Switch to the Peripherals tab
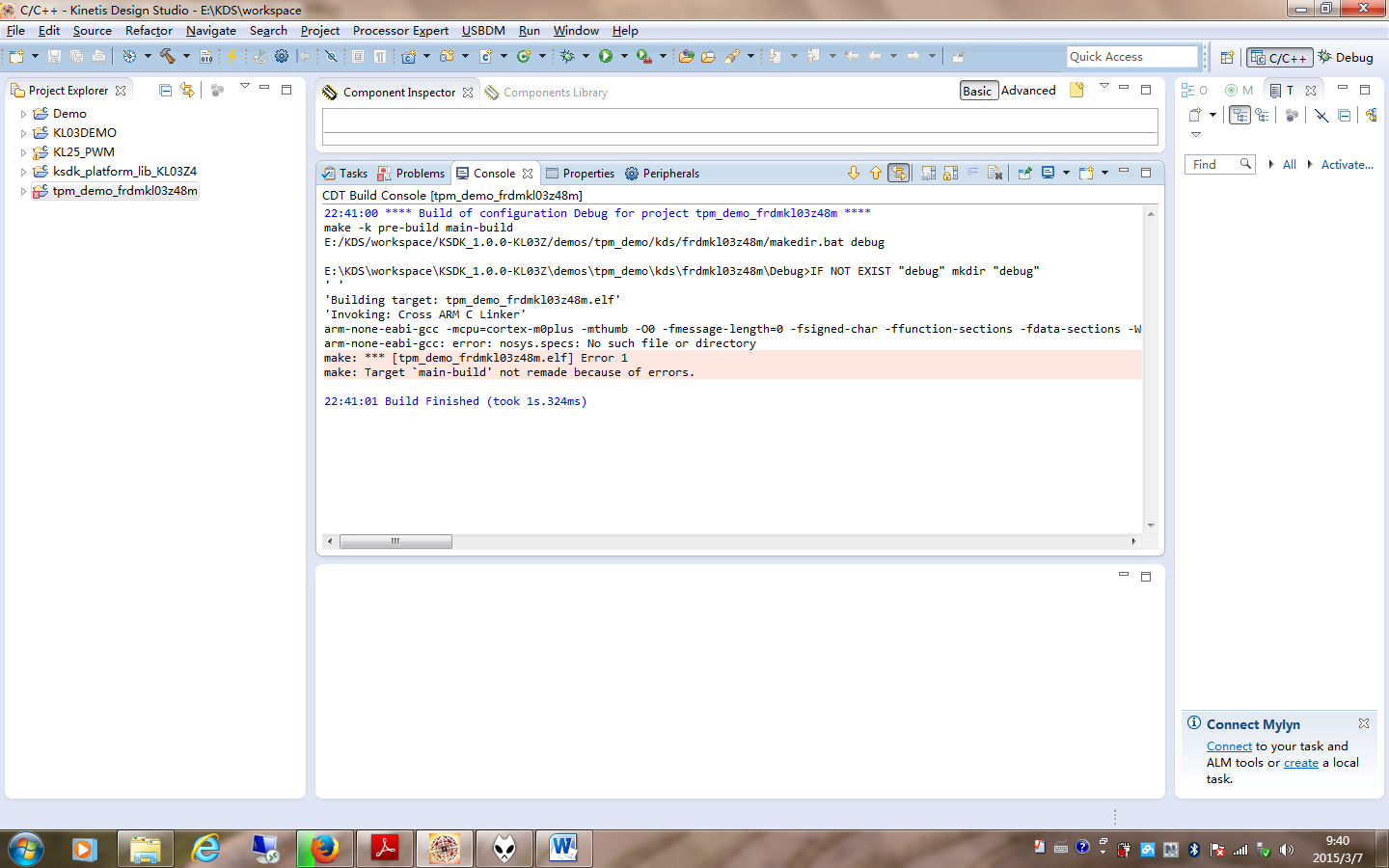1389x868 pixels. point(662,174)
